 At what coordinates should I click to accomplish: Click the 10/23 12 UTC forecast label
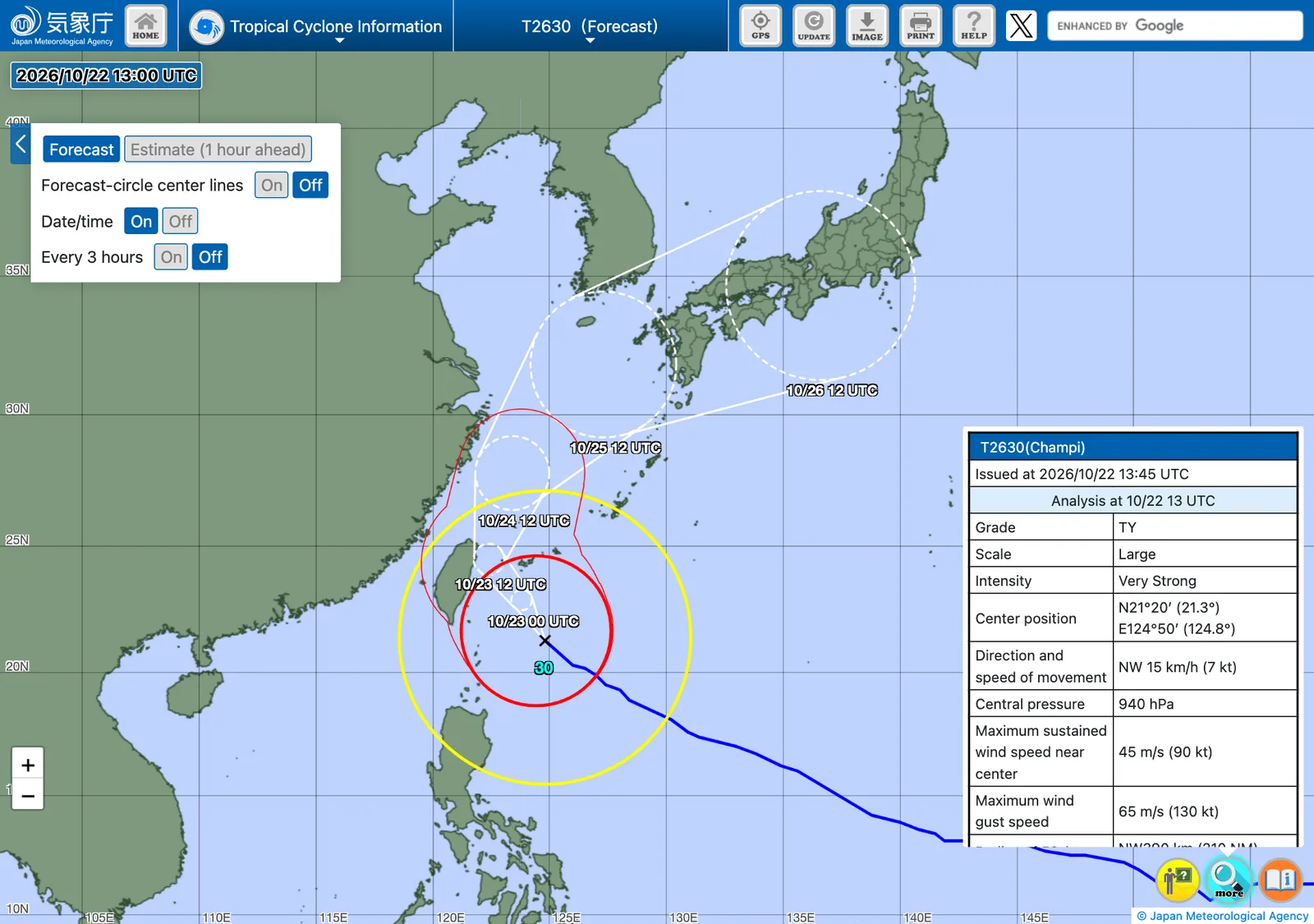tap(500, 585)
